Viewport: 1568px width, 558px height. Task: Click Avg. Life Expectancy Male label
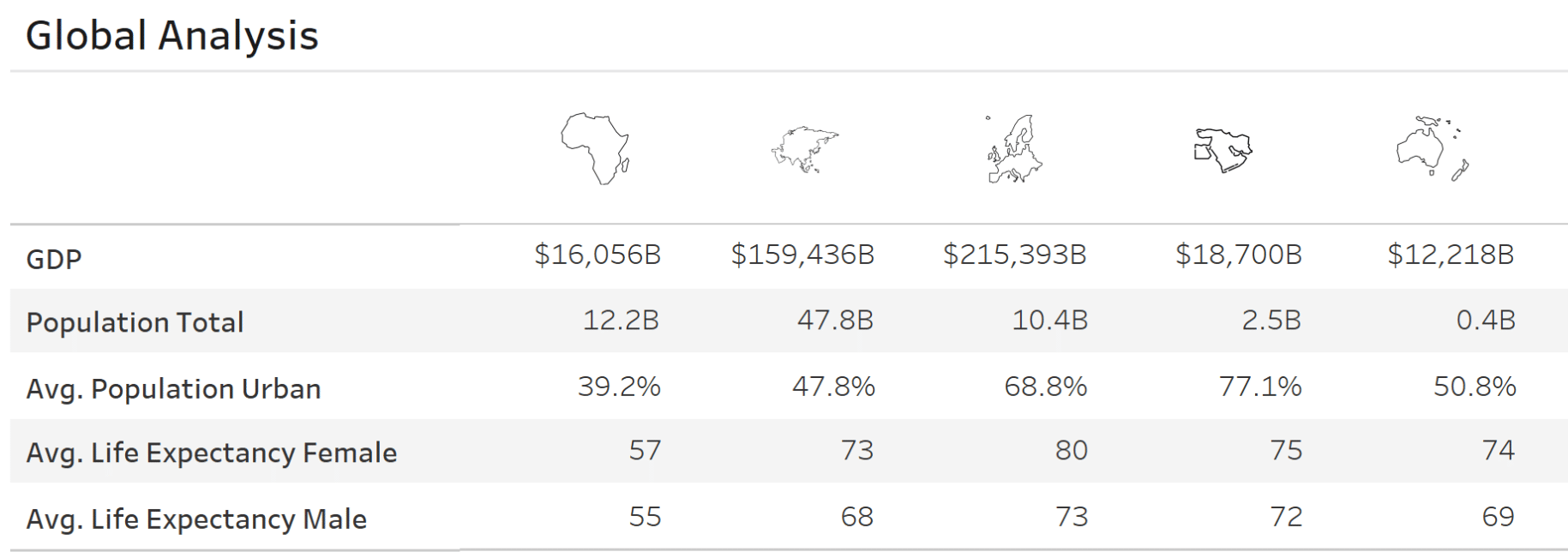(196, 519)
